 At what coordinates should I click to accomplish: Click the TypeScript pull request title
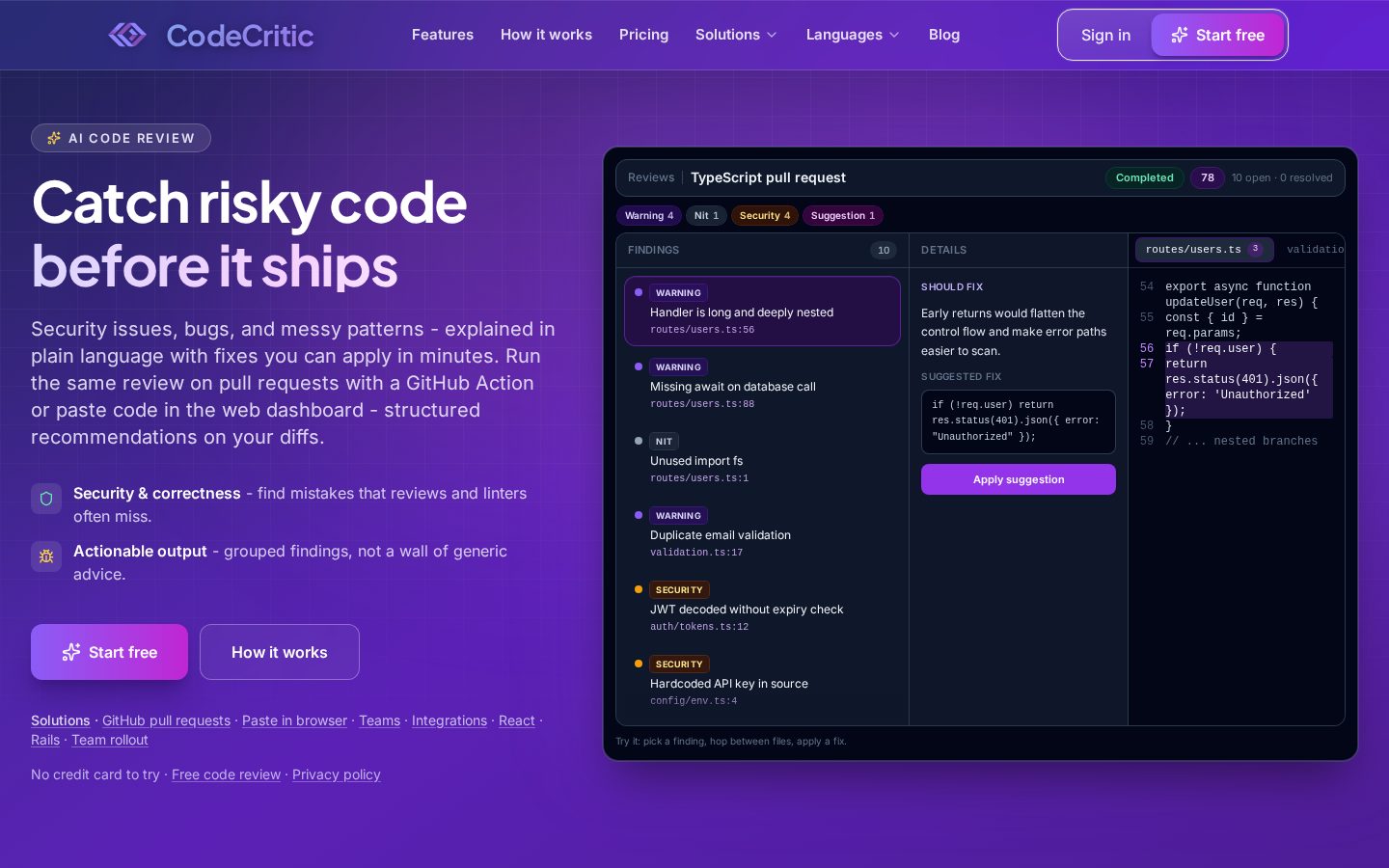(768, 177)
